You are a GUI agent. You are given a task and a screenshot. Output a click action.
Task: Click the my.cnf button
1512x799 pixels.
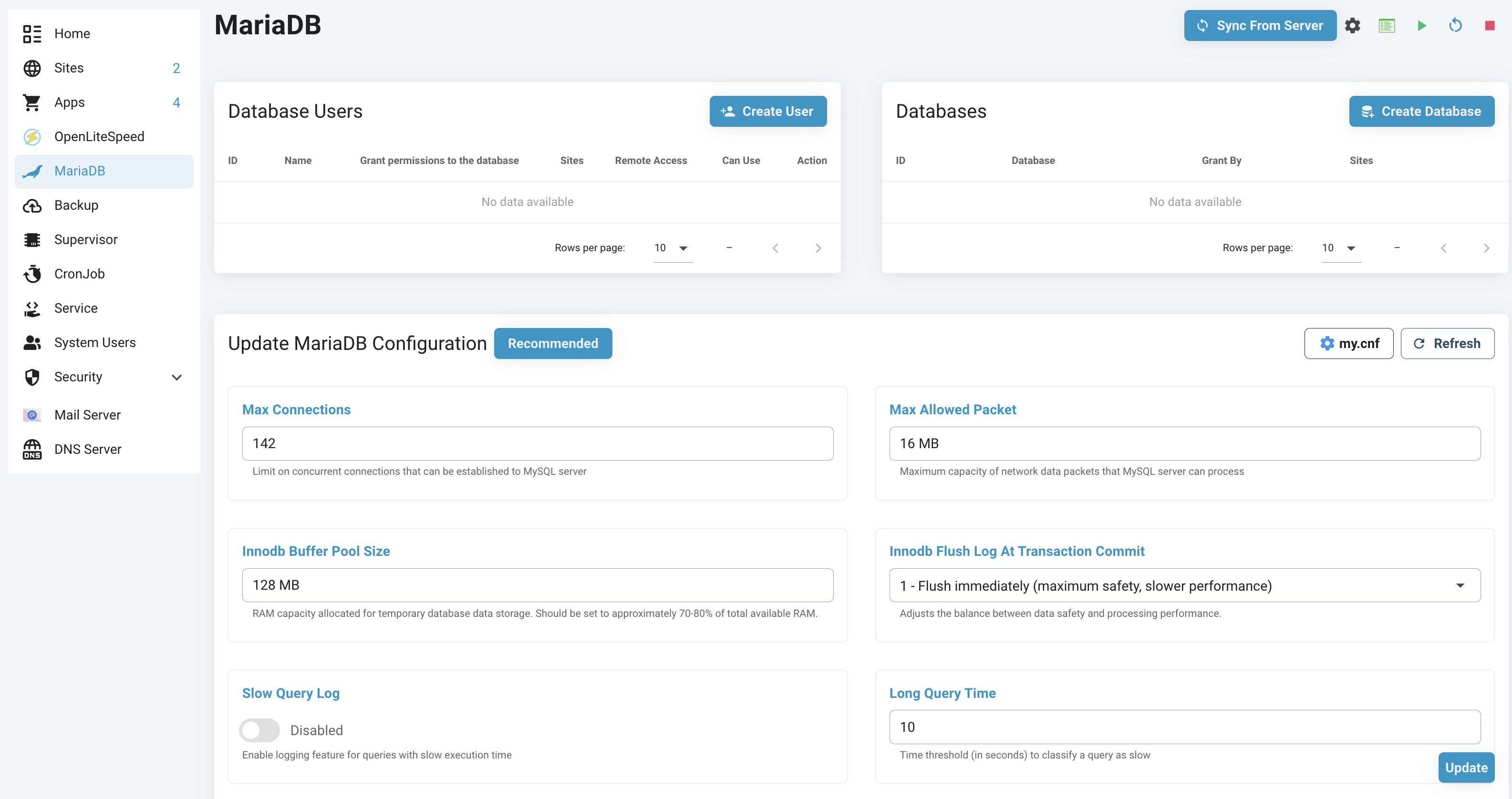tap(1348, 344)
